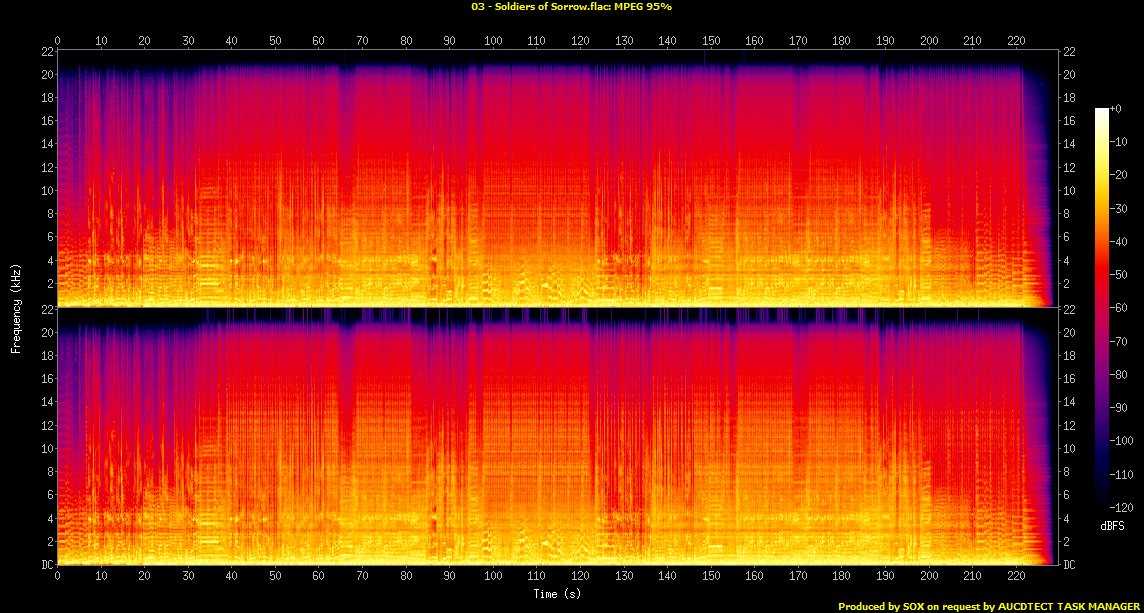
Task: Click the 22 kHz label on upper channel's right axis
Action: (x=1067, y=51)
